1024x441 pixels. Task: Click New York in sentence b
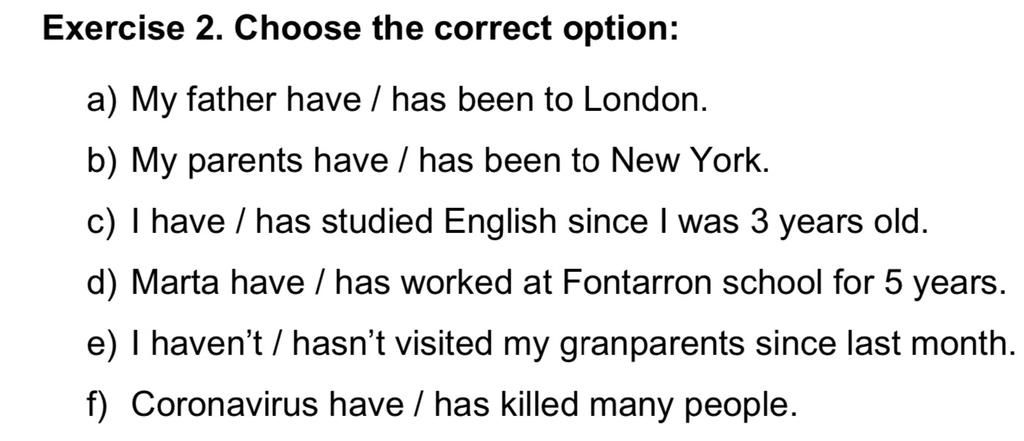click(690, 161)
